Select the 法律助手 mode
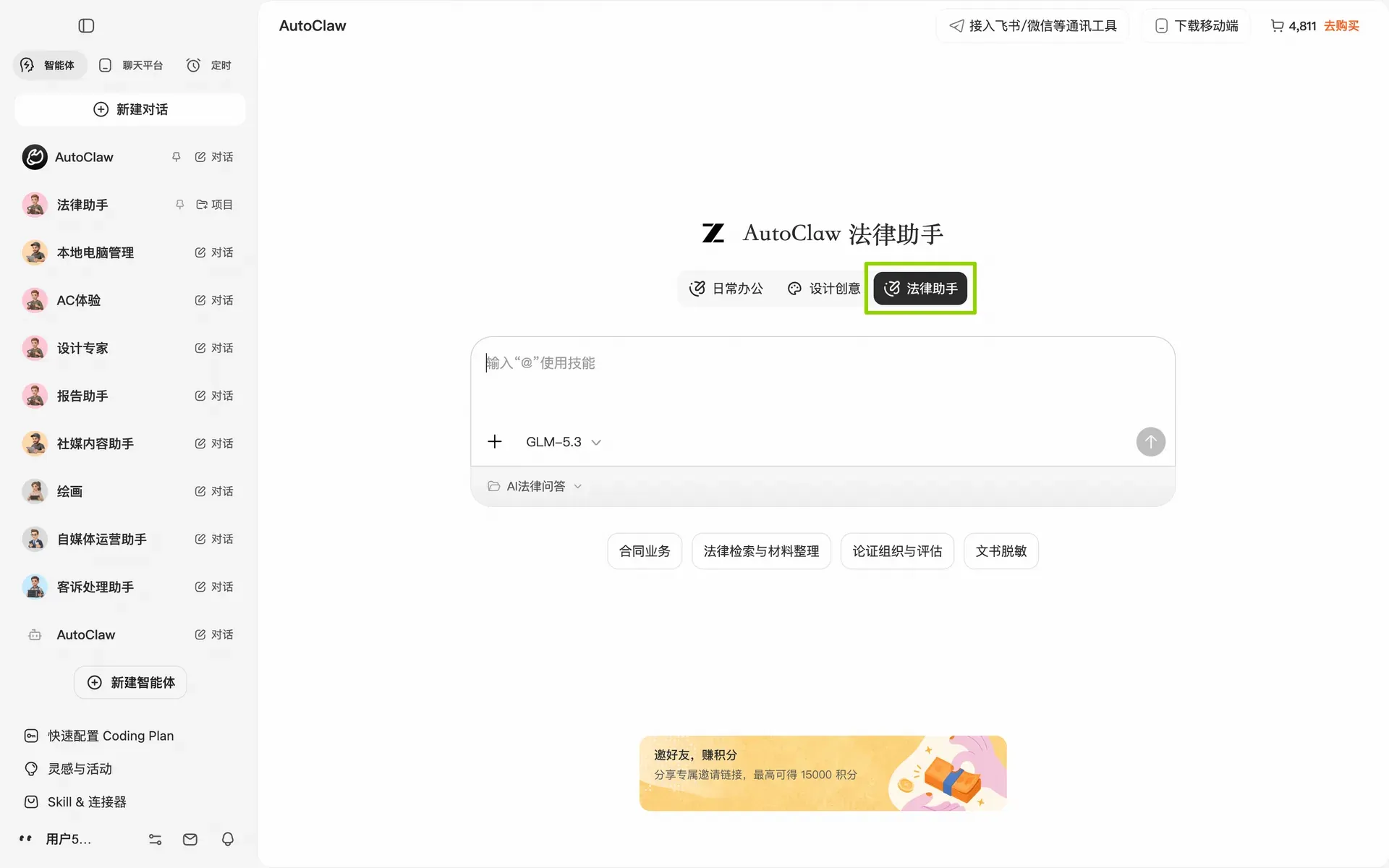Screen dimensions: 1389x868 [920, 289]
